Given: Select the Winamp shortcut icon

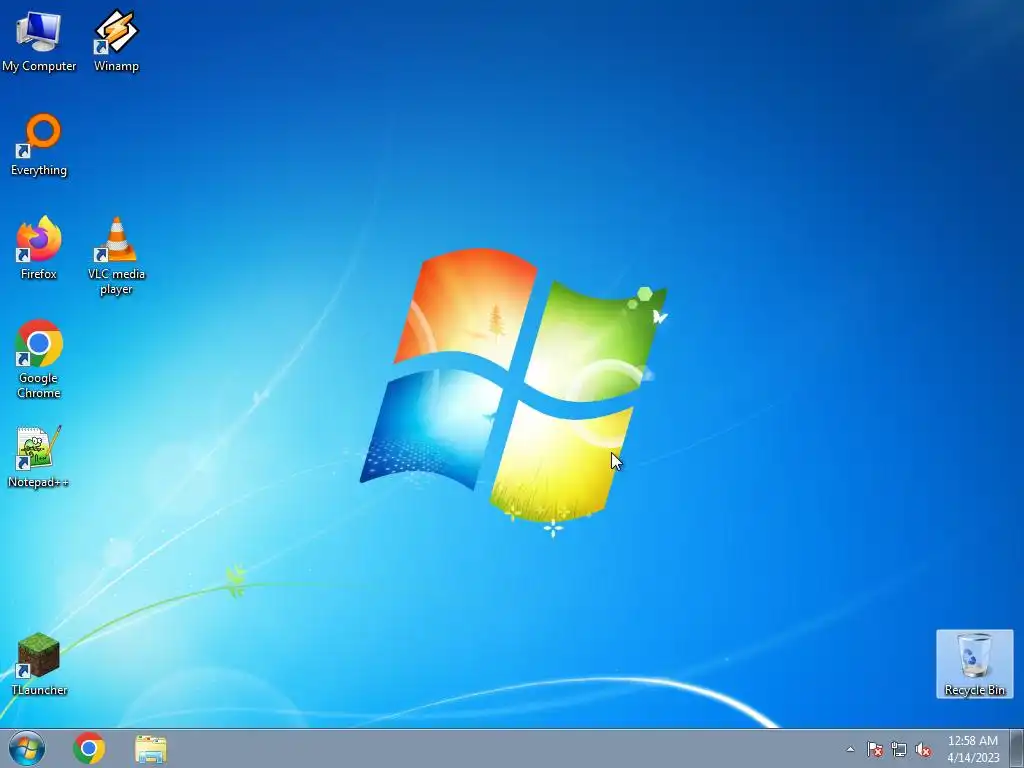Looking at the screenshot, I should tap(116, 40).
